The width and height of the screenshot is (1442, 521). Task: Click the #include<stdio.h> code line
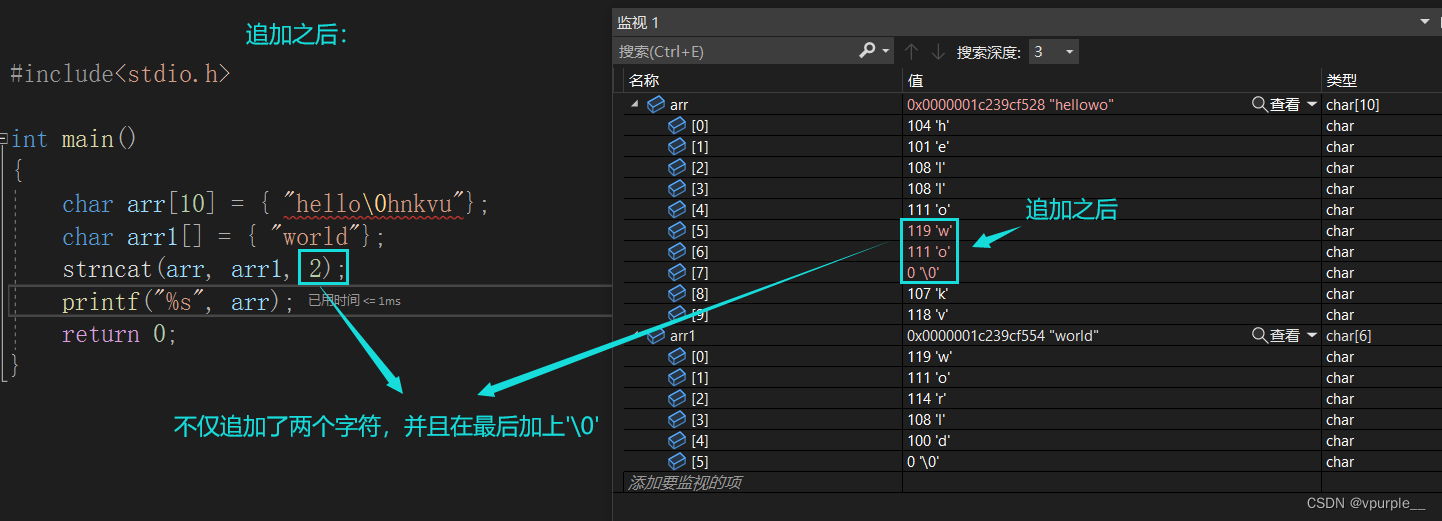(x=120, y=74)
